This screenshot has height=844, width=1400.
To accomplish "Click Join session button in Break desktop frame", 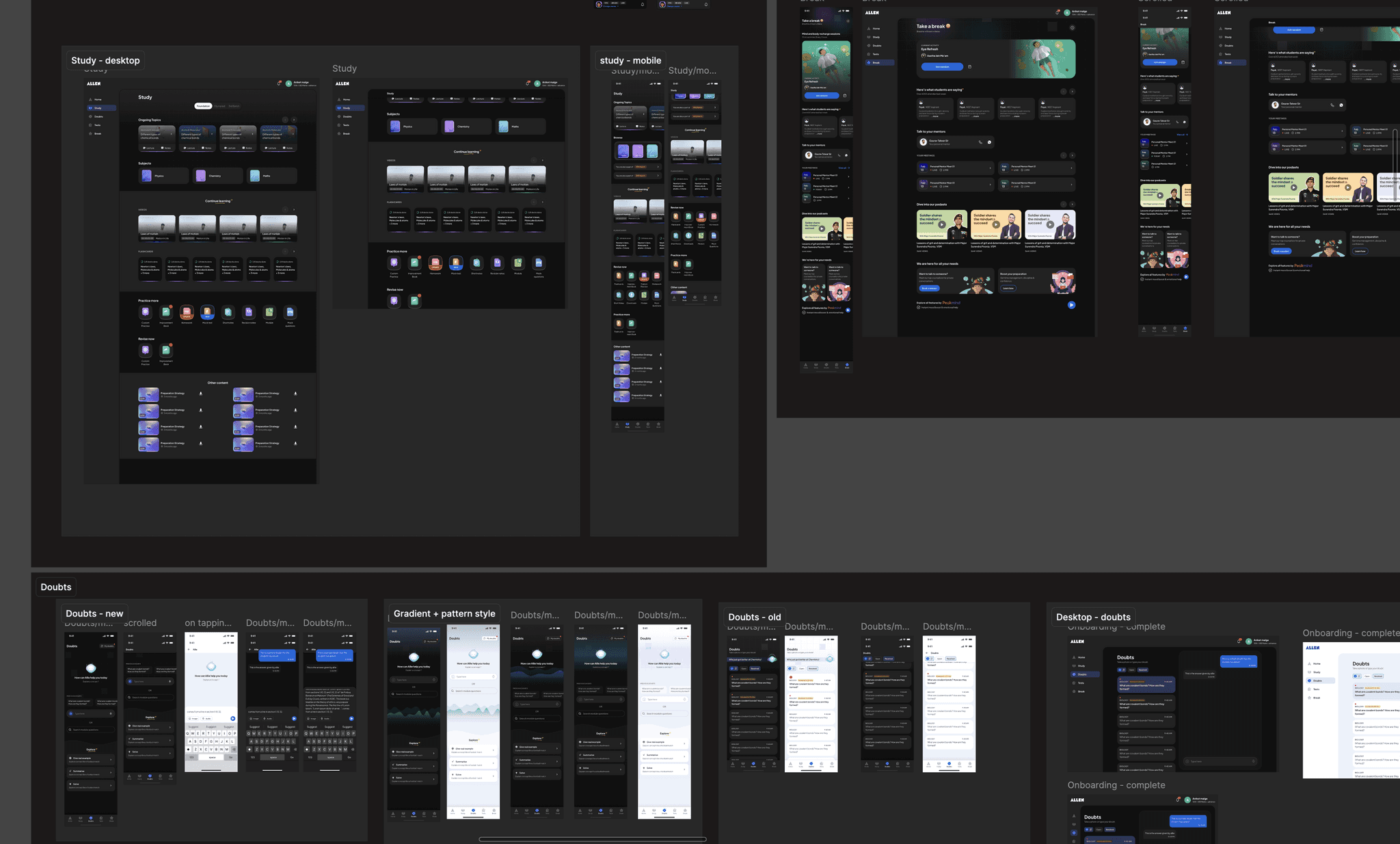I will (942, 67).
